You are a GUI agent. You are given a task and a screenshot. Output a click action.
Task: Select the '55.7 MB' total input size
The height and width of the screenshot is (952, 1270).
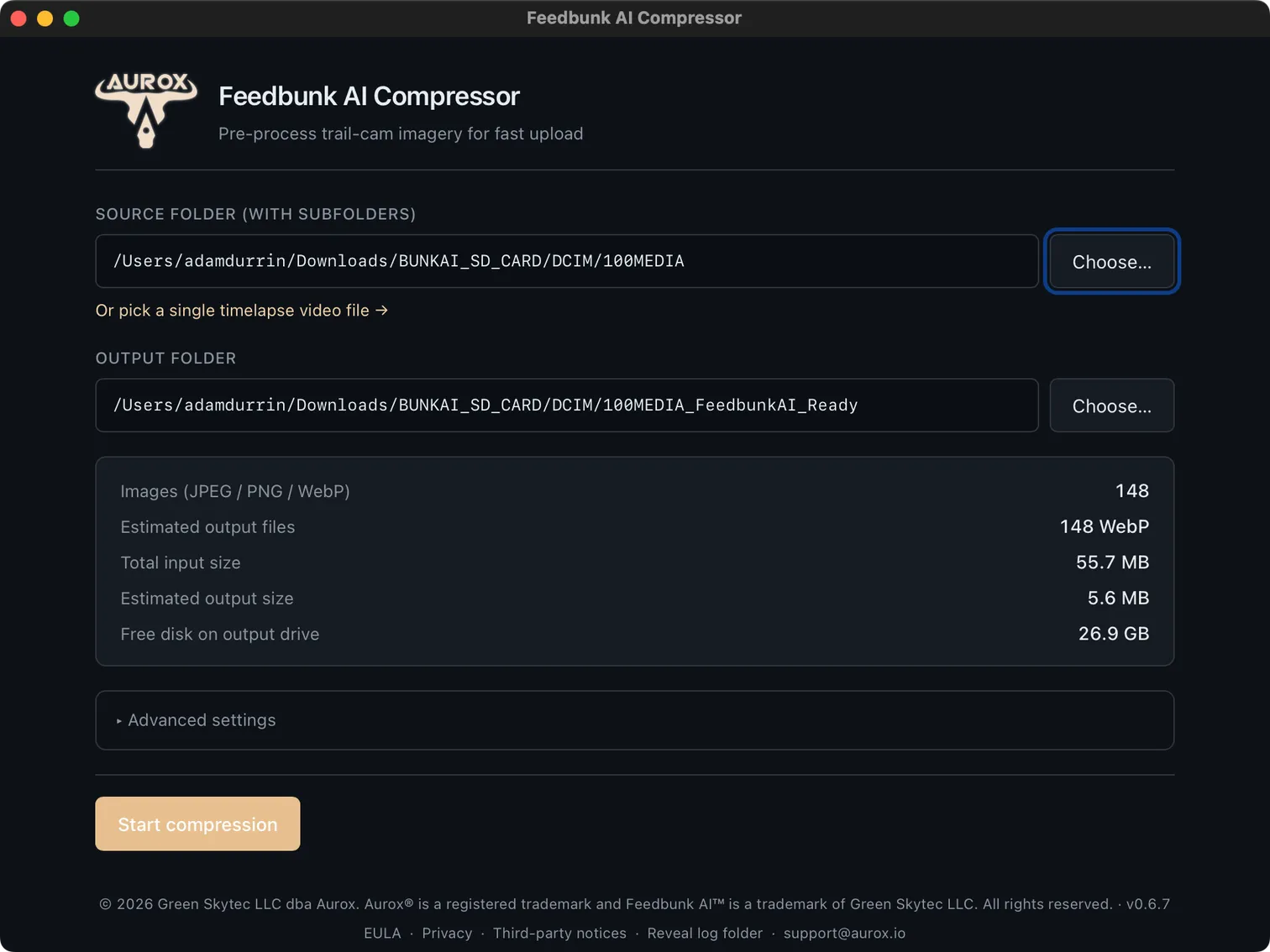click(1112, 562)
